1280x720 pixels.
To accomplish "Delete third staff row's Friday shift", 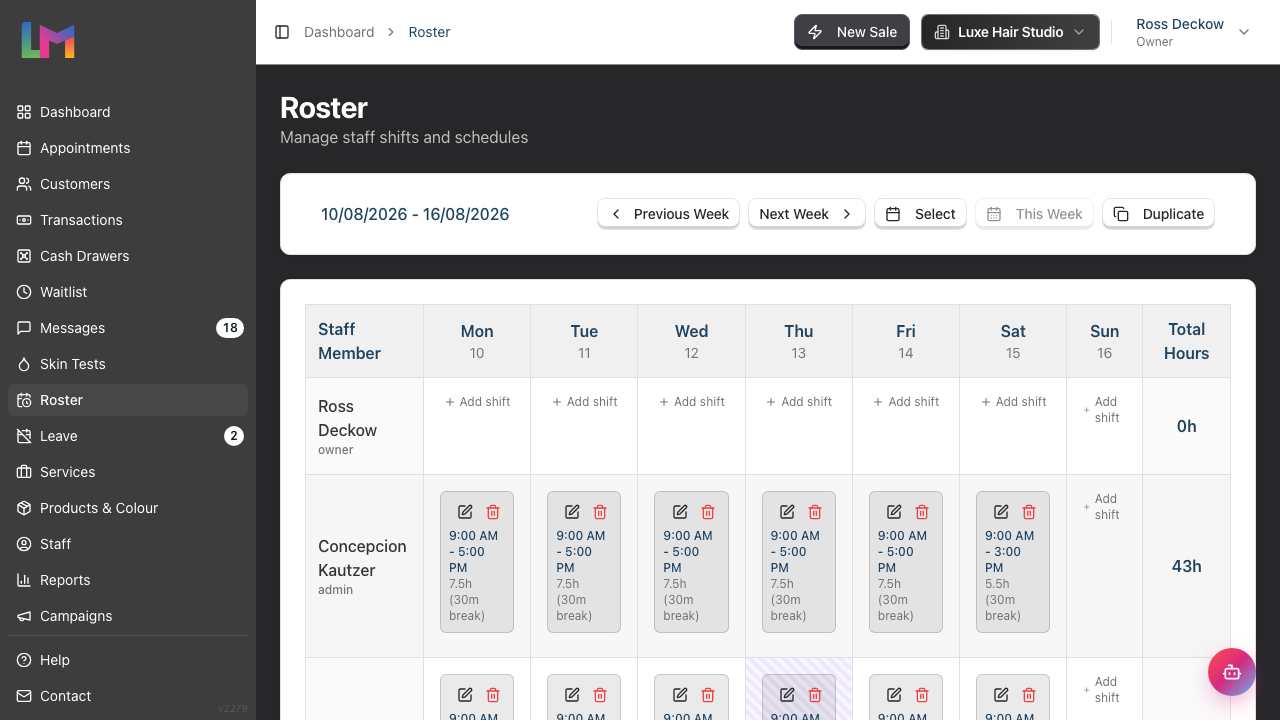I will click(922, 695).
